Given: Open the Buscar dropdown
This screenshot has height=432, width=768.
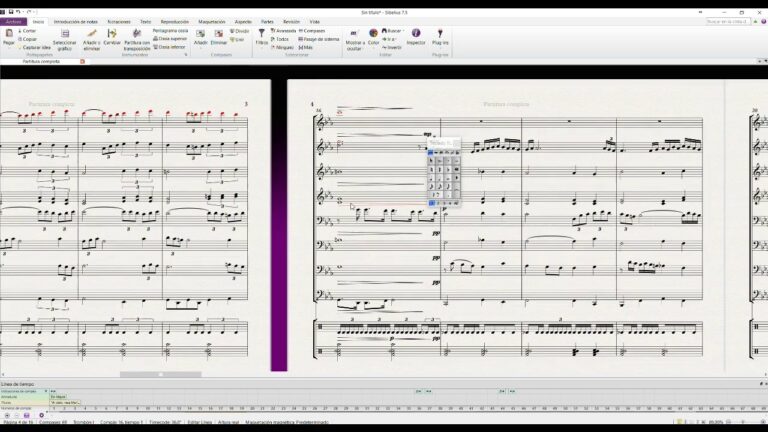Looking at the screenshot, I should point(392,31).
